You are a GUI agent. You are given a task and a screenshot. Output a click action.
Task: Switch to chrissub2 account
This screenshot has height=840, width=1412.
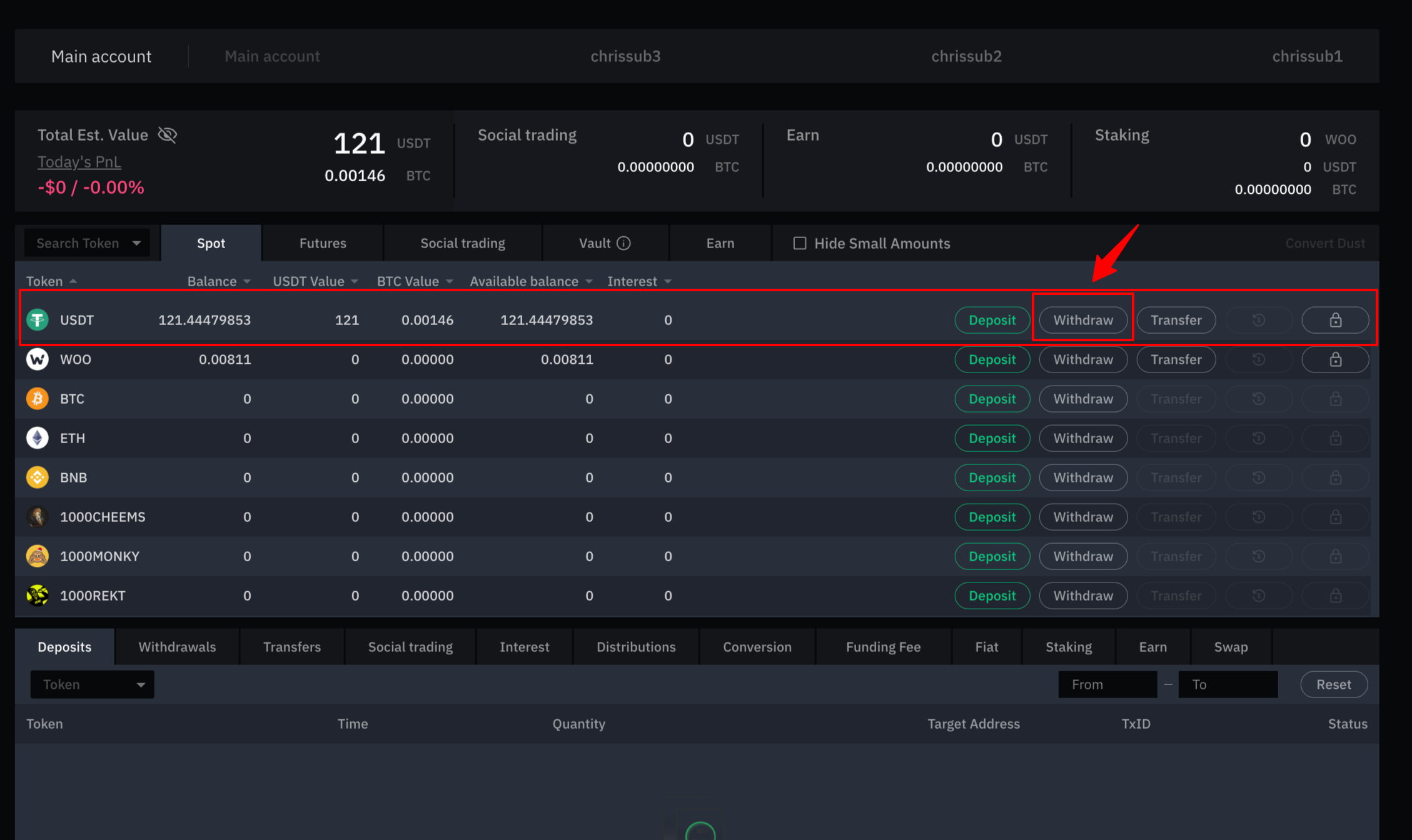(966, 56)
